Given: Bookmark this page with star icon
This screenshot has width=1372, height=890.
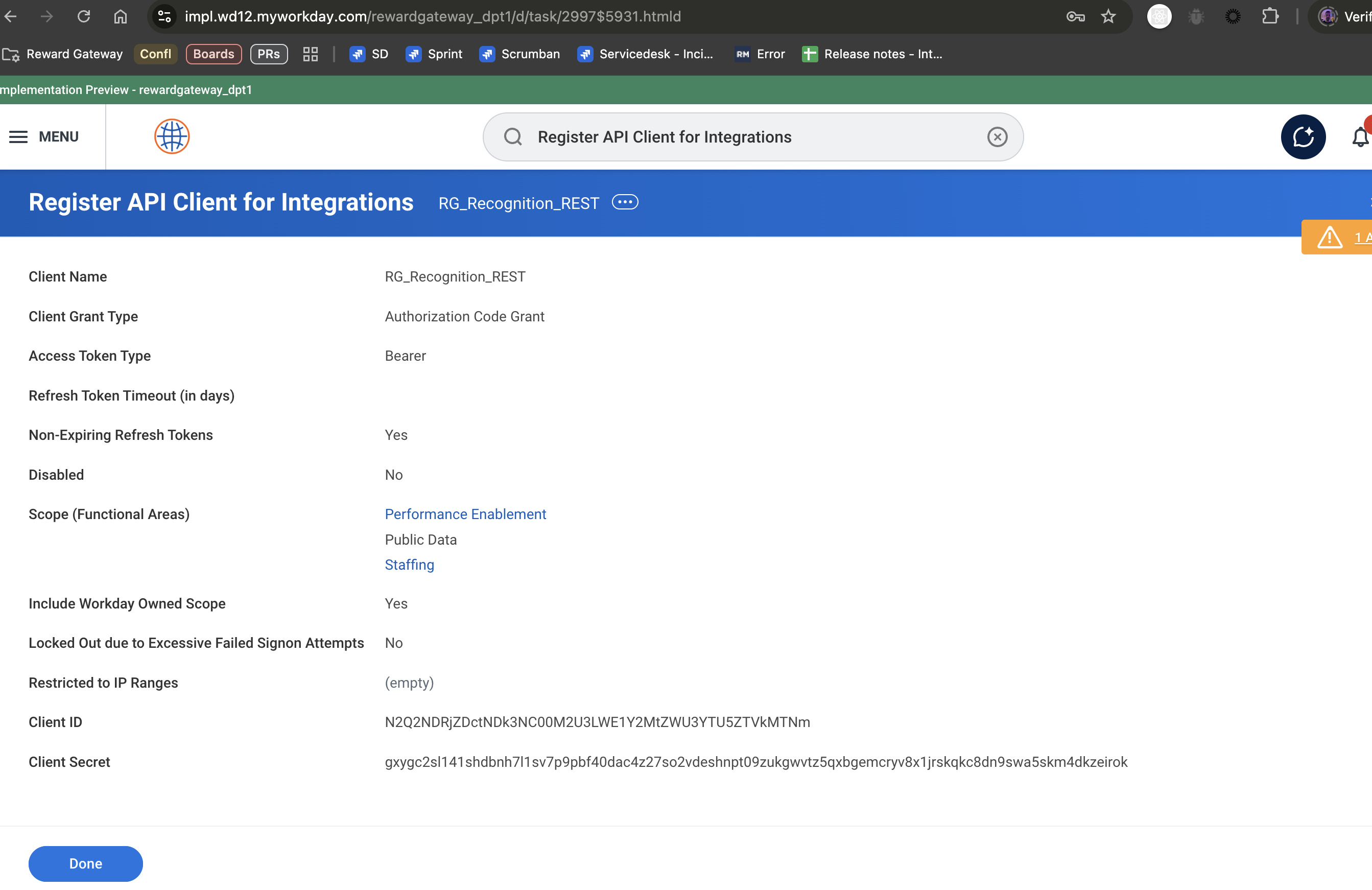Looking at the screenshot, I should [1108, 16].
